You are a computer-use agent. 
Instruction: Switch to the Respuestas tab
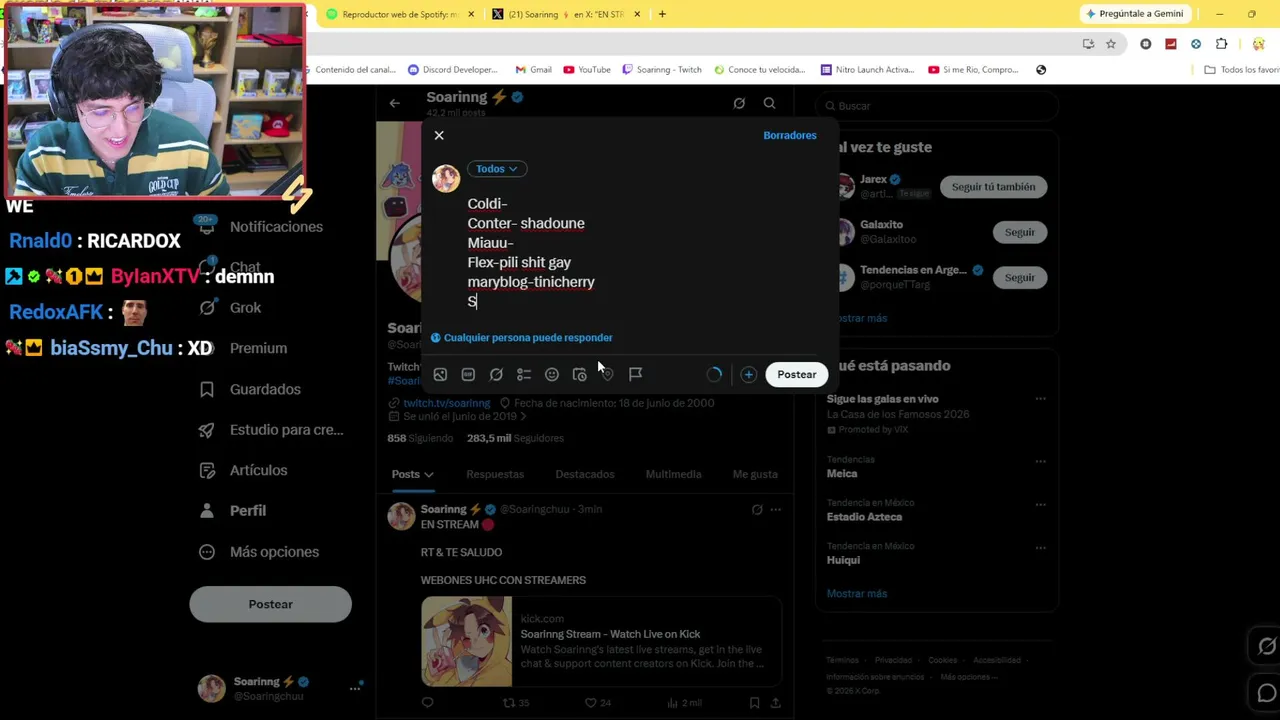pos(495,474)
